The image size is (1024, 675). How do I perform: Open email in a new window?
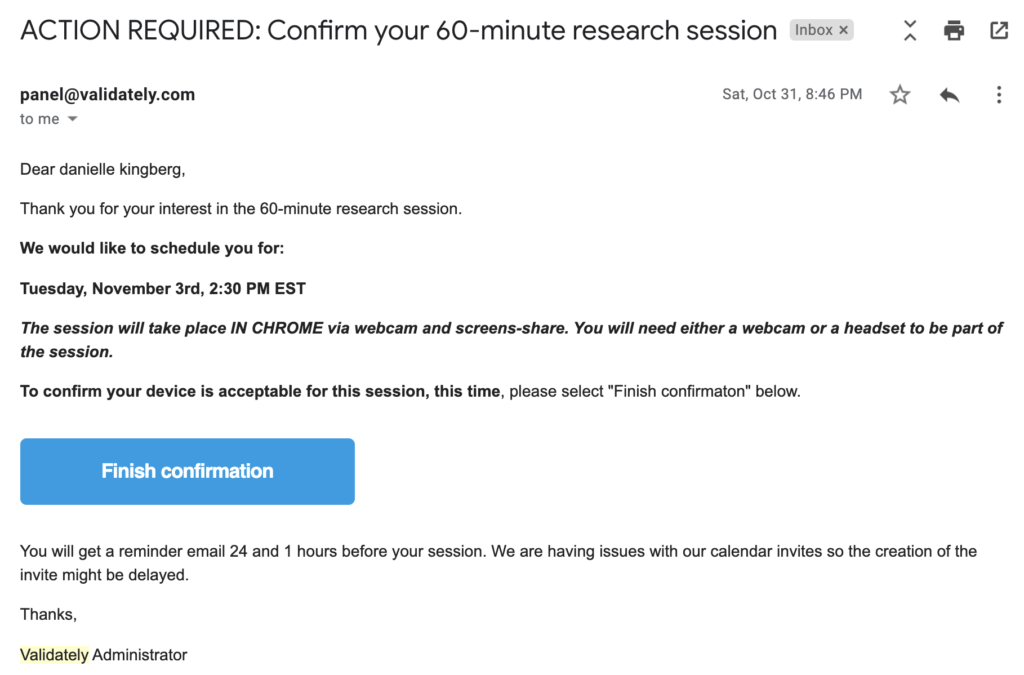point(999,30)
